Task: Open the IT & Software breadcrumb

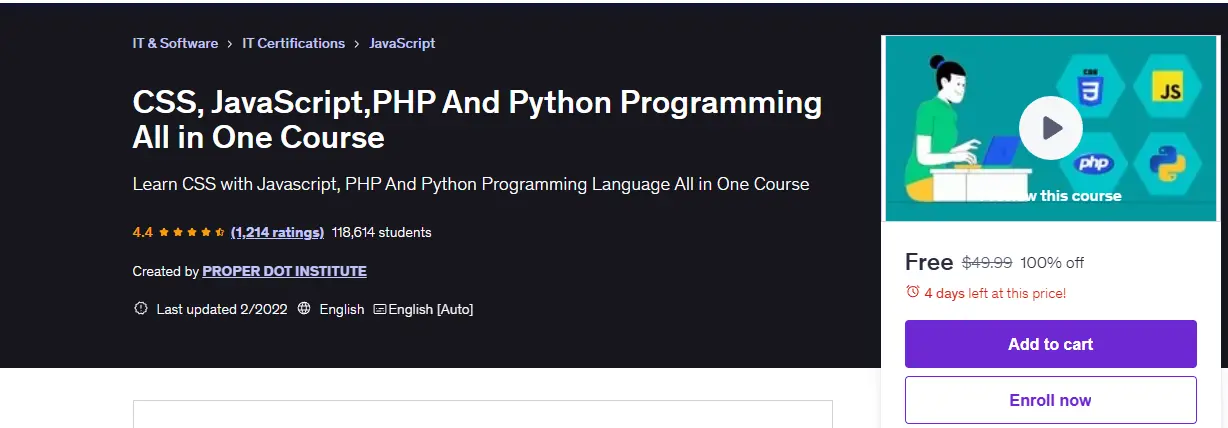Action: (175, 43)
